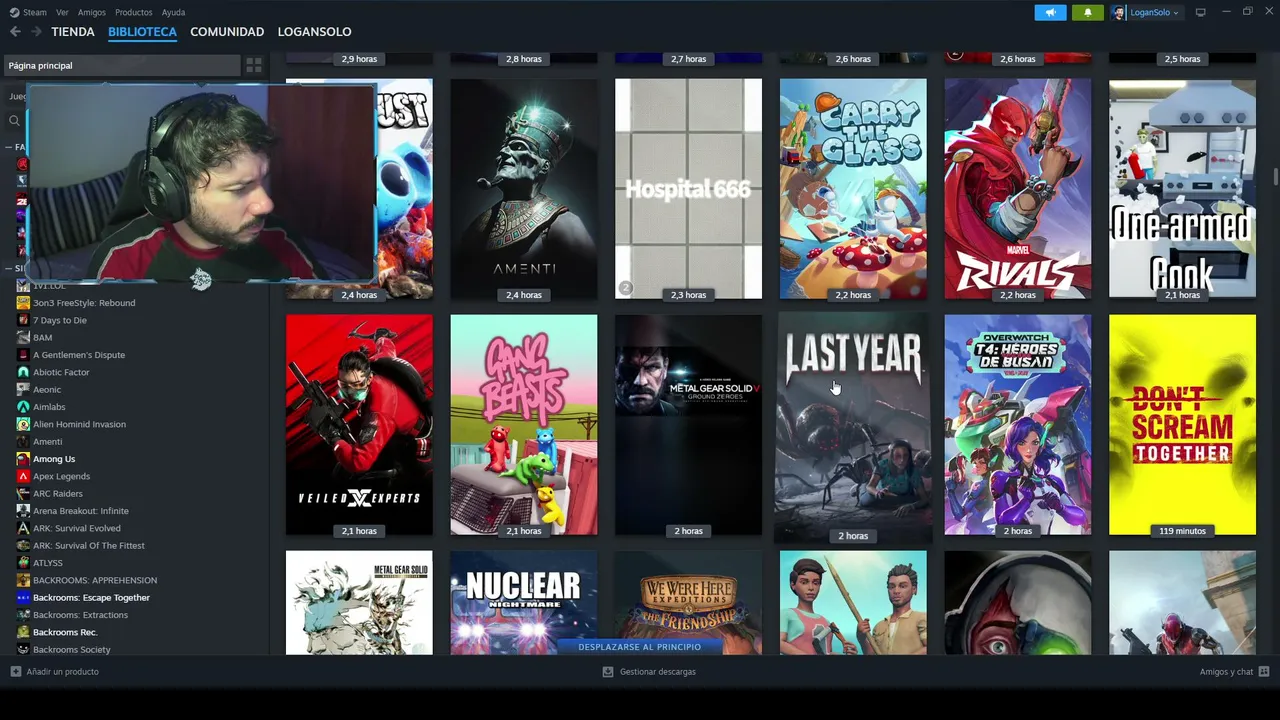Click the library search magnifier icon
Viewport: 1280px width, 720px height.
click(x=14, y=121)
